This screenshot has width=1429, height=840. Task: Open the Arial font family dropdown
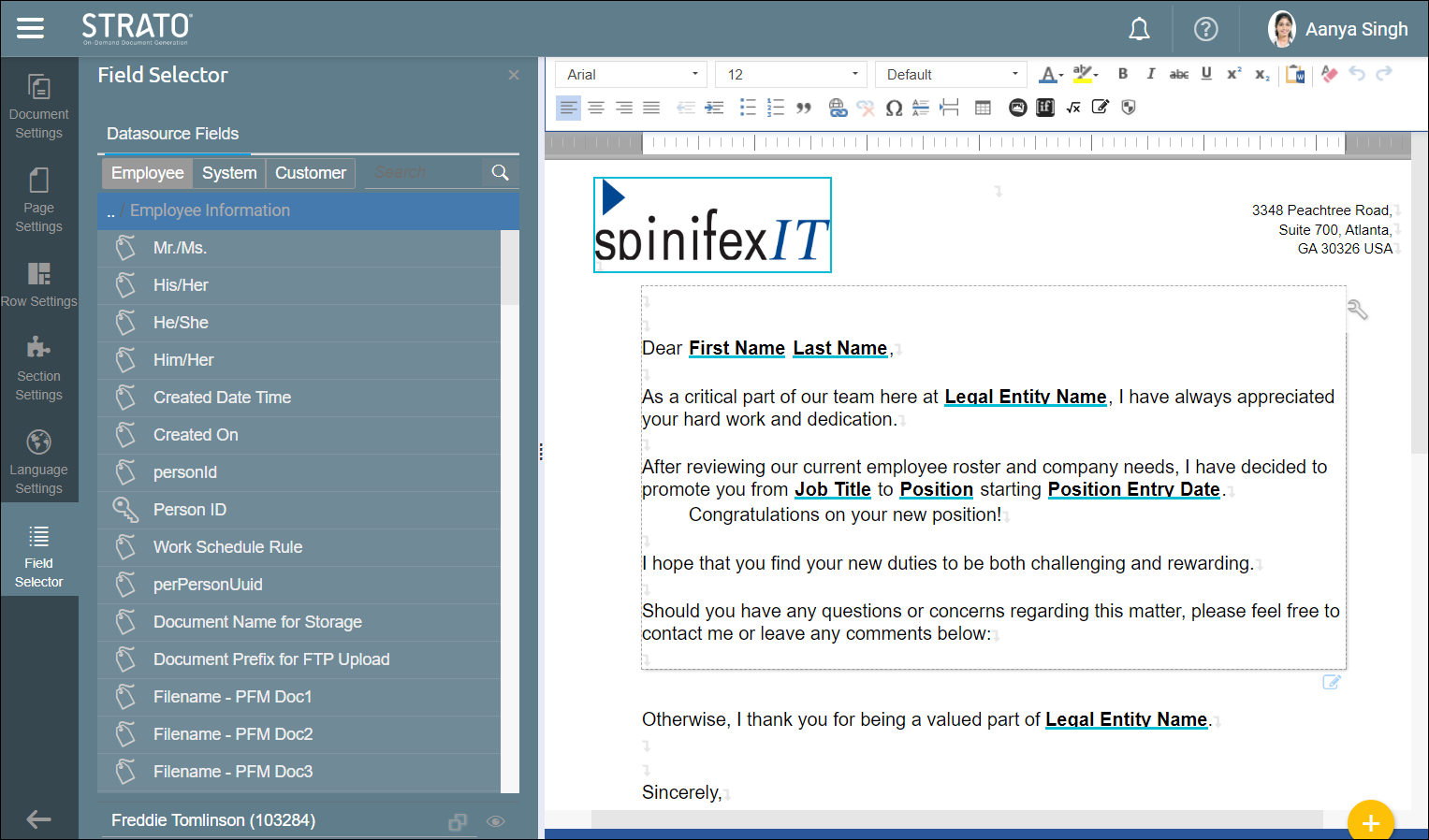(633, 75)
